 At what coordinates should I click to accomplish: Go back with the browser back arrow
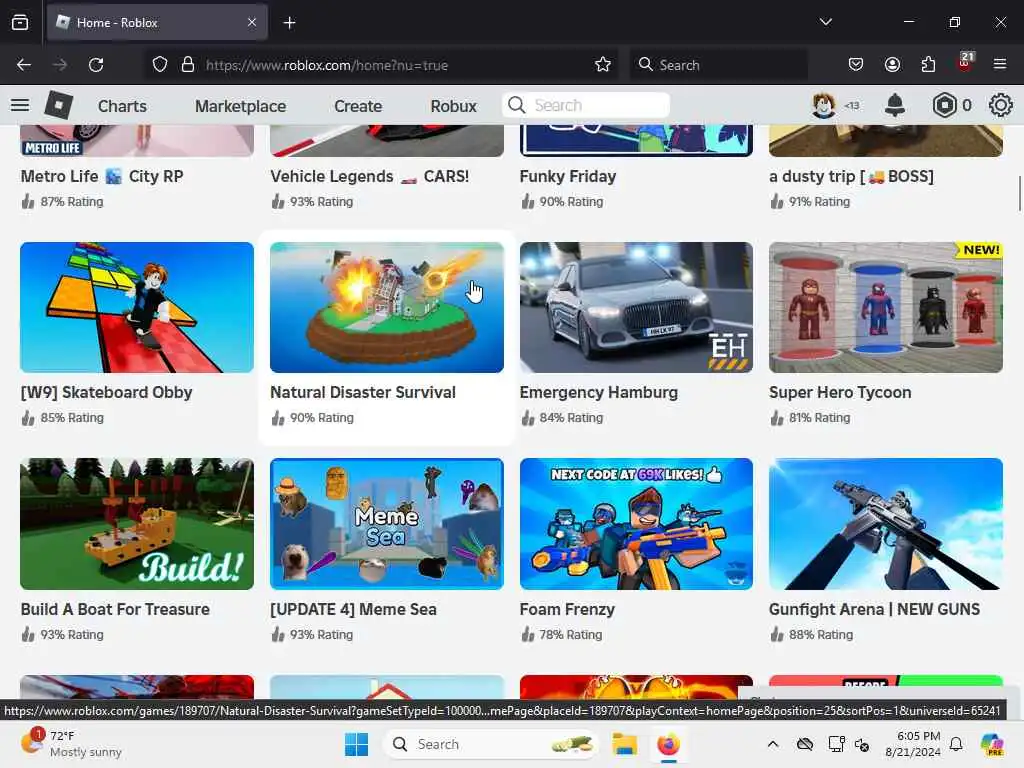pyautogui.click(x=24, y=65)
